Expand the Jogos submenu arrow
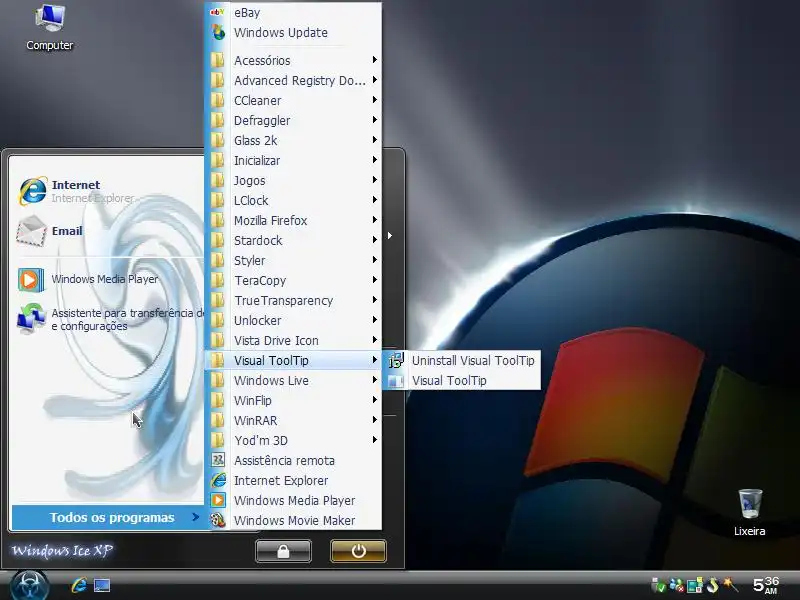800x600 pixels. coord(374,180)
